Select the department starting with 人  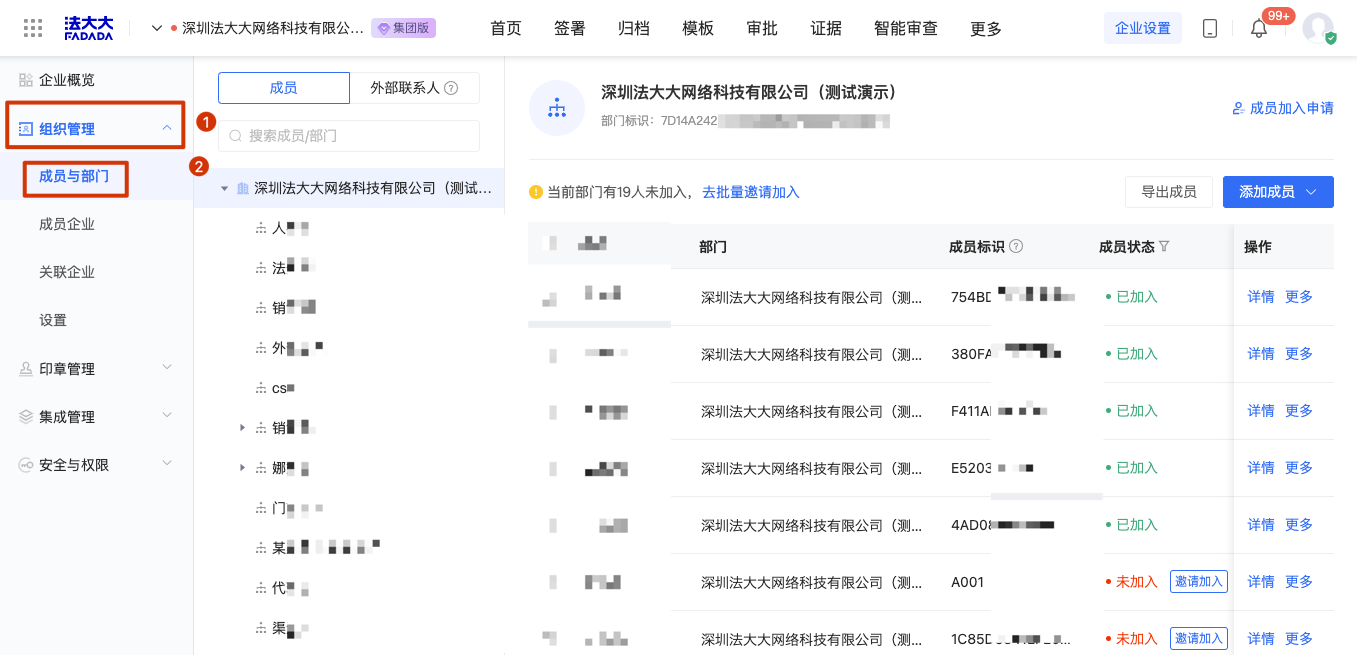click(290, 228)
